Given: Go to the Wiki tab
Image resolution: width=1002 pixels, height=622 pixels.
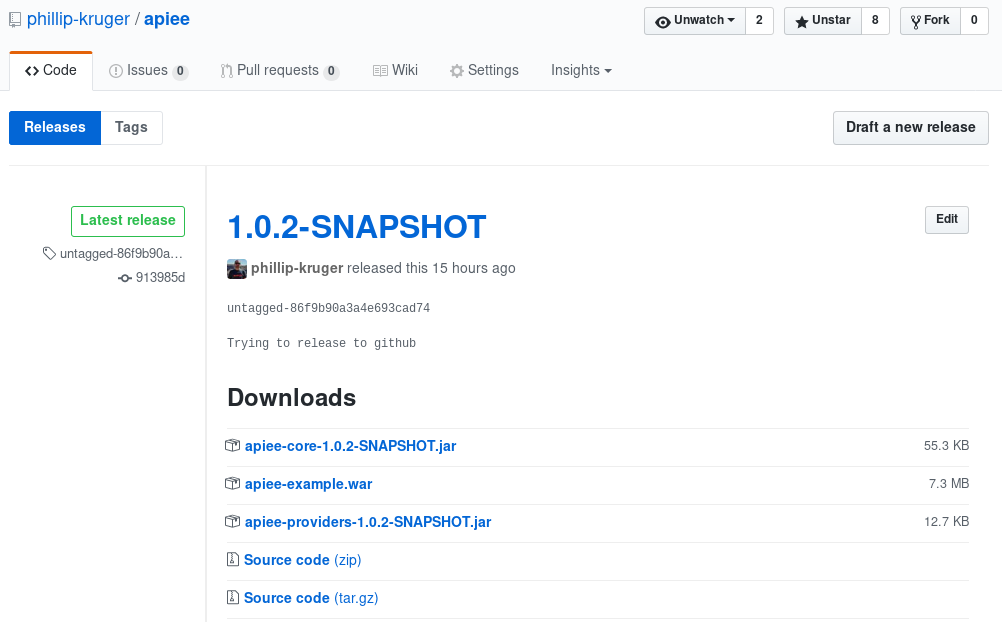Looking at the screenshot, I should pos(395,70).
